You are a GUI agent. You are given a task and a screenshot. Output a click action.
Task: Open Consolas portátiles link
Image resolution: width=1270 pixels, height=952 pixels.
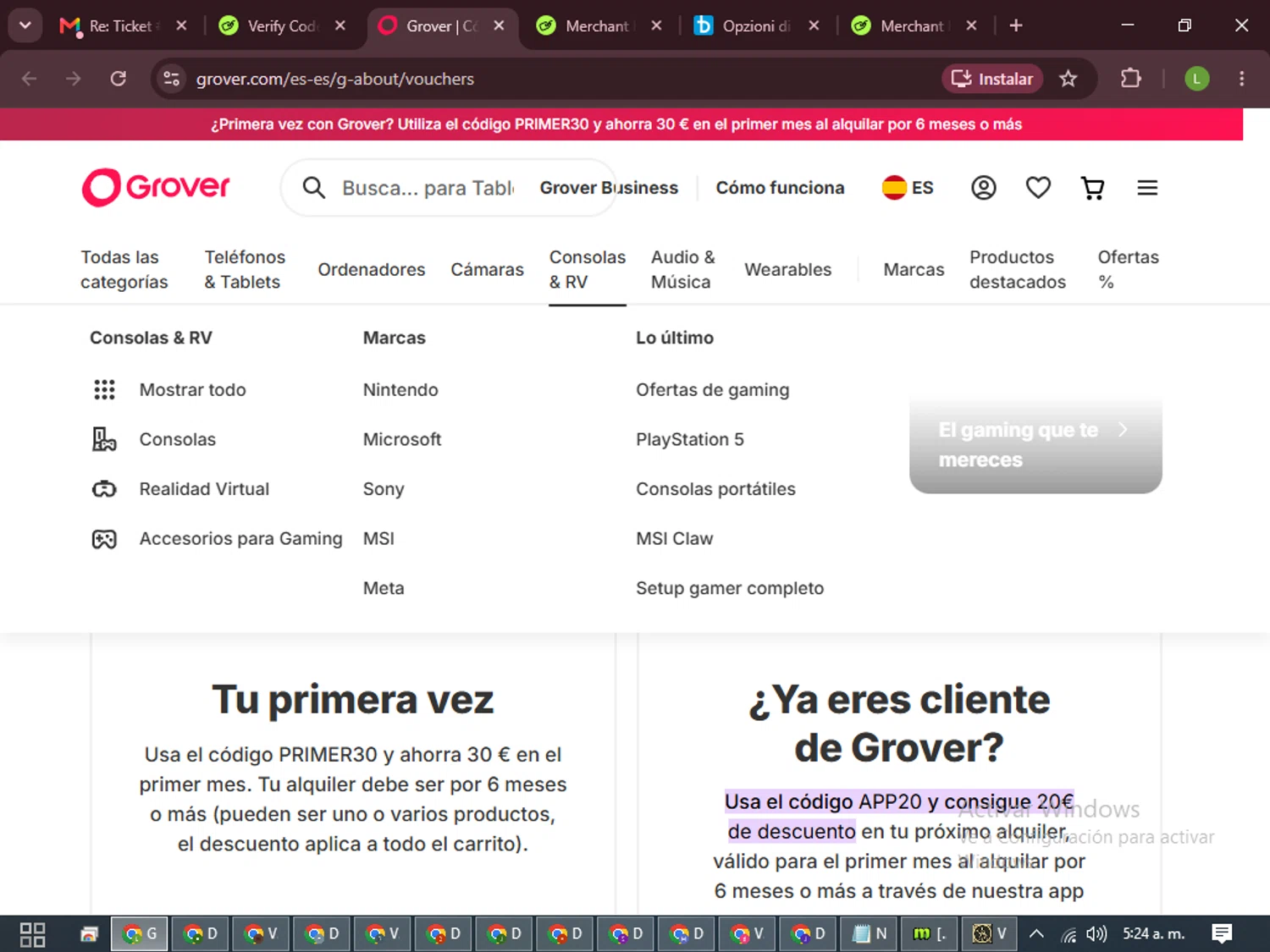click(x=715, y=489)
